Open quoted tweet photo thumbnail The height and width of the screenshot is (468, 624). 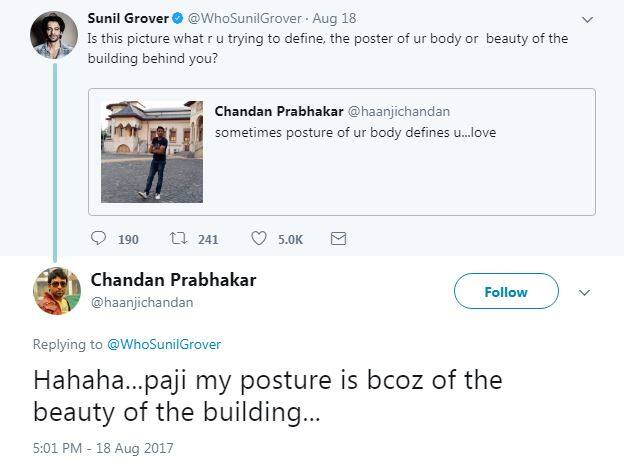click(152, 152)
